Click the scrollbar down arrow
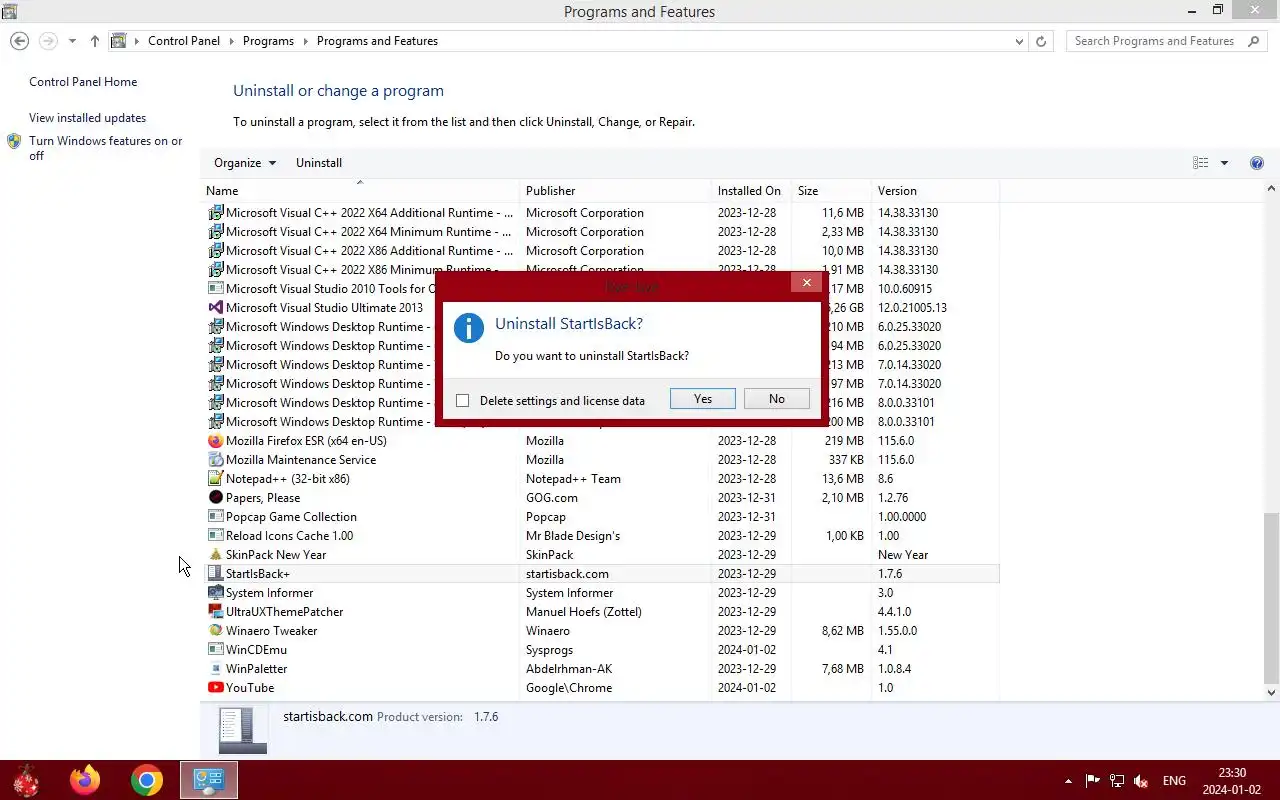 click(x=1271, y=692)
